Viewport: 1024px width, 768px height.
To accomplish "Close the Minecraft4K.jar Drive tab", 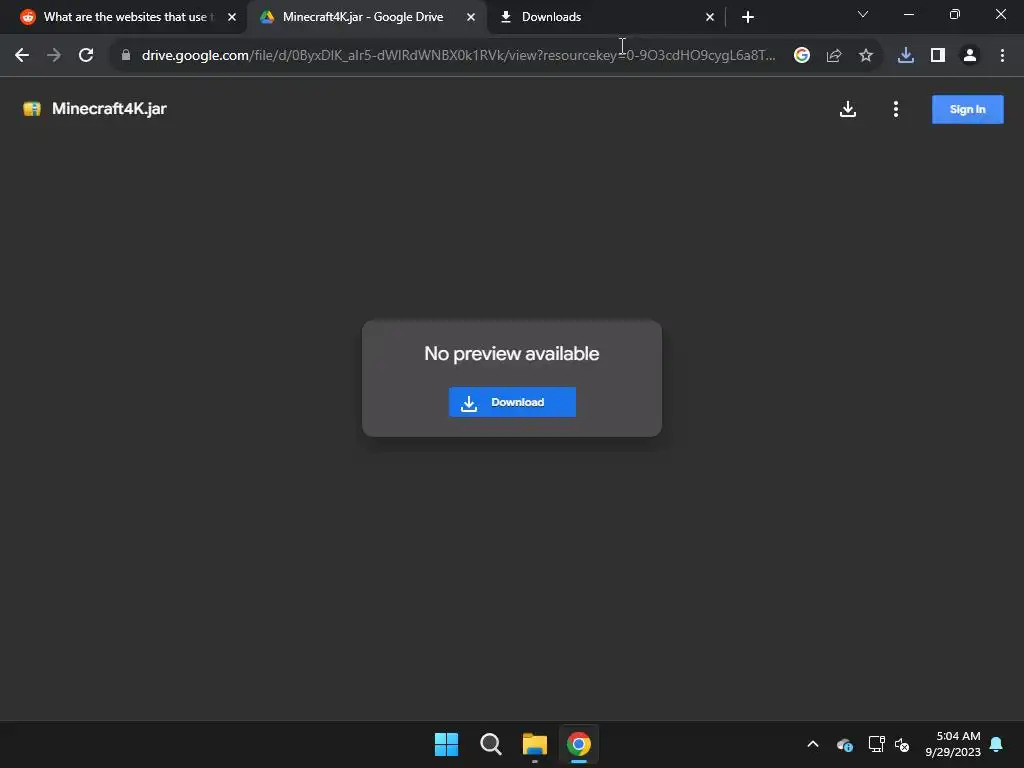I will click(471, 17).
